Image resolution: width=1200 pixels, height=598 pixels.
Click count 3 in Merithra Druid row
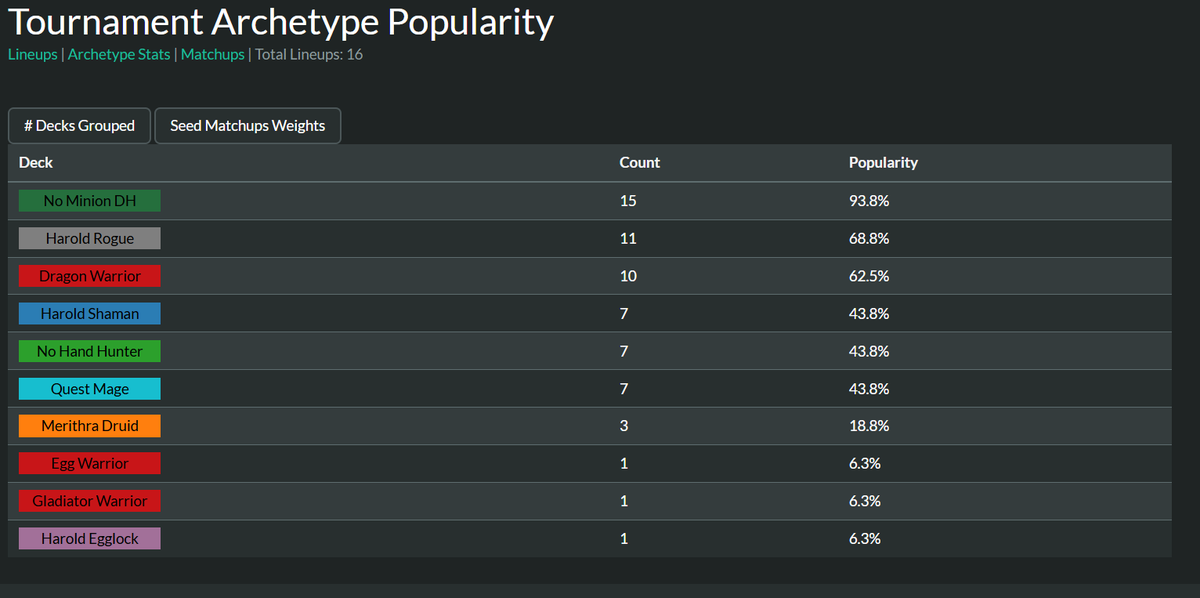click(x=624, y=426)
